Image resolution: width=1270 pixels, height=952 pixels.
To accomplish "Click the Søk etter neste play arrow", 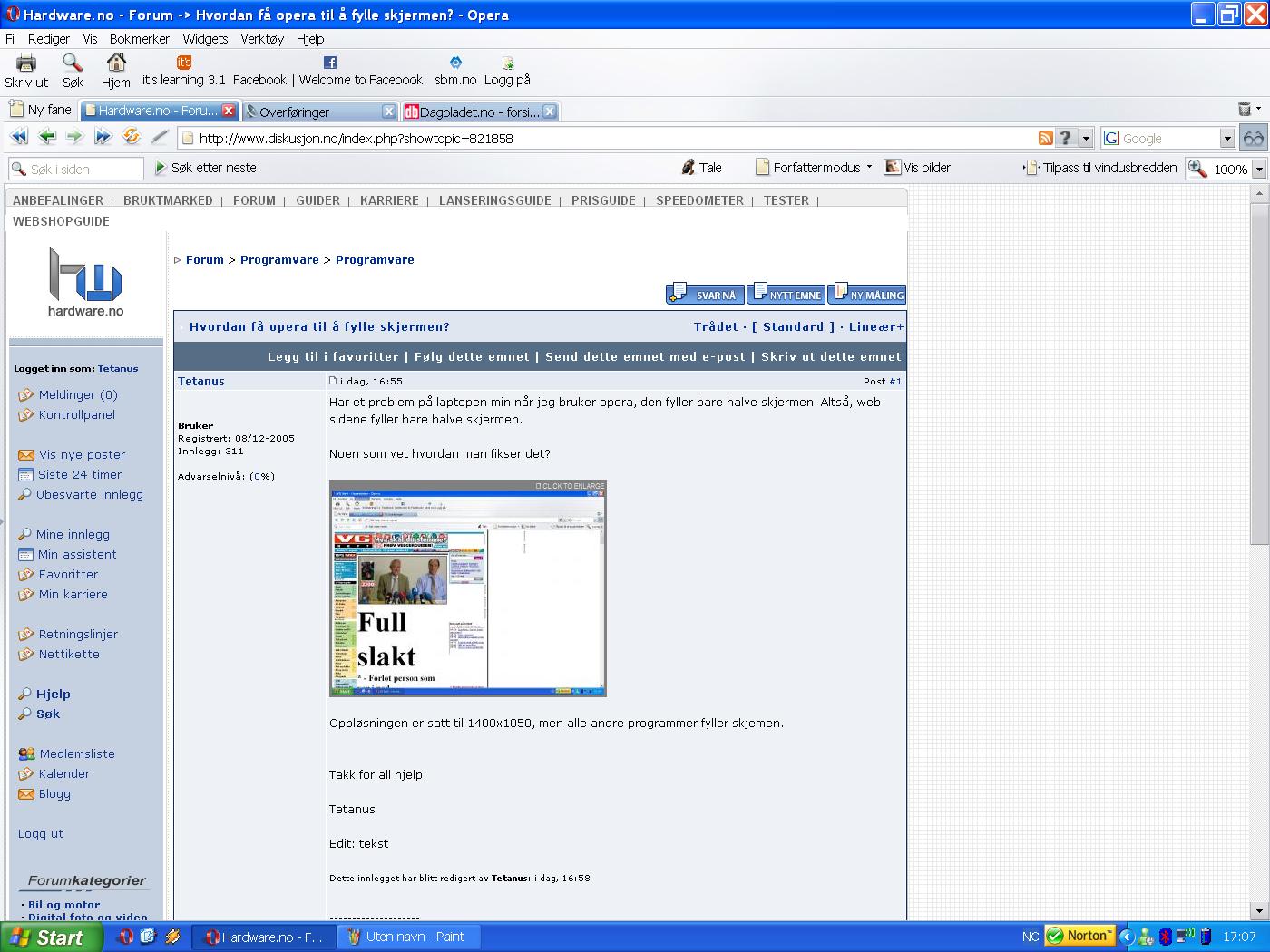I will point(161,168).
